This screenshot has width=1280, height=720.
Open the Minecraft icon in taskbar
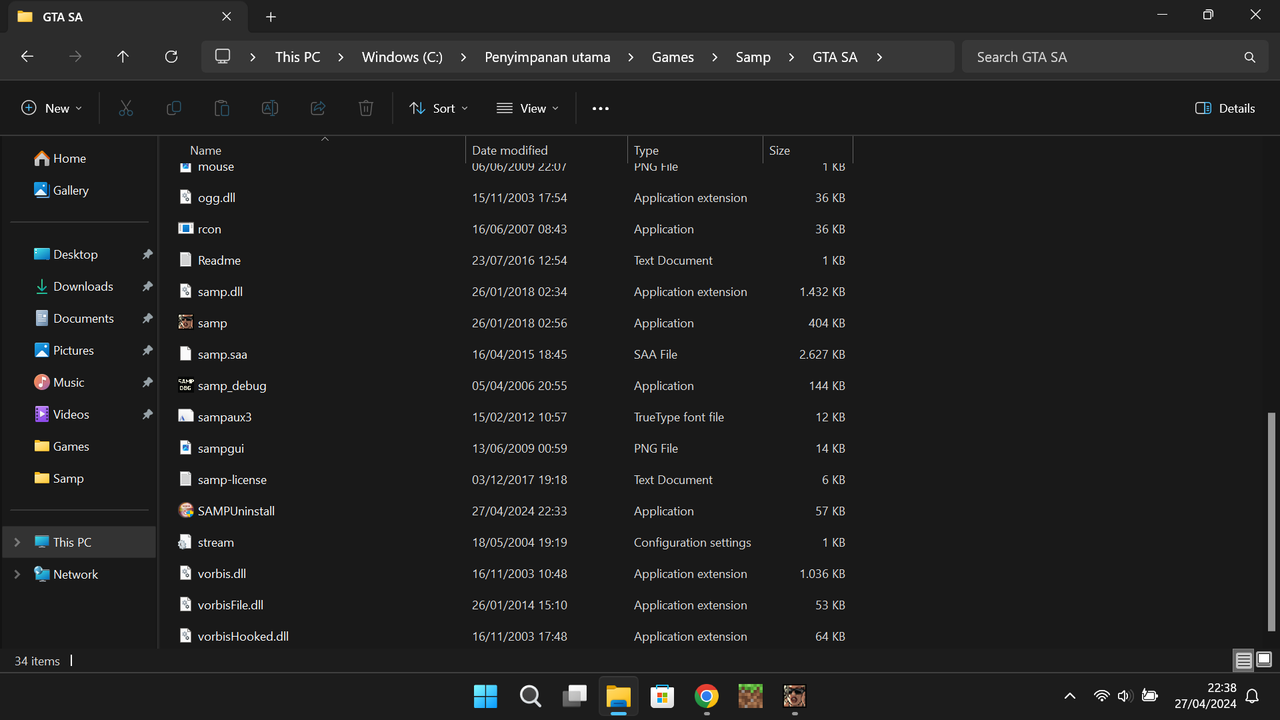[750, 696]
